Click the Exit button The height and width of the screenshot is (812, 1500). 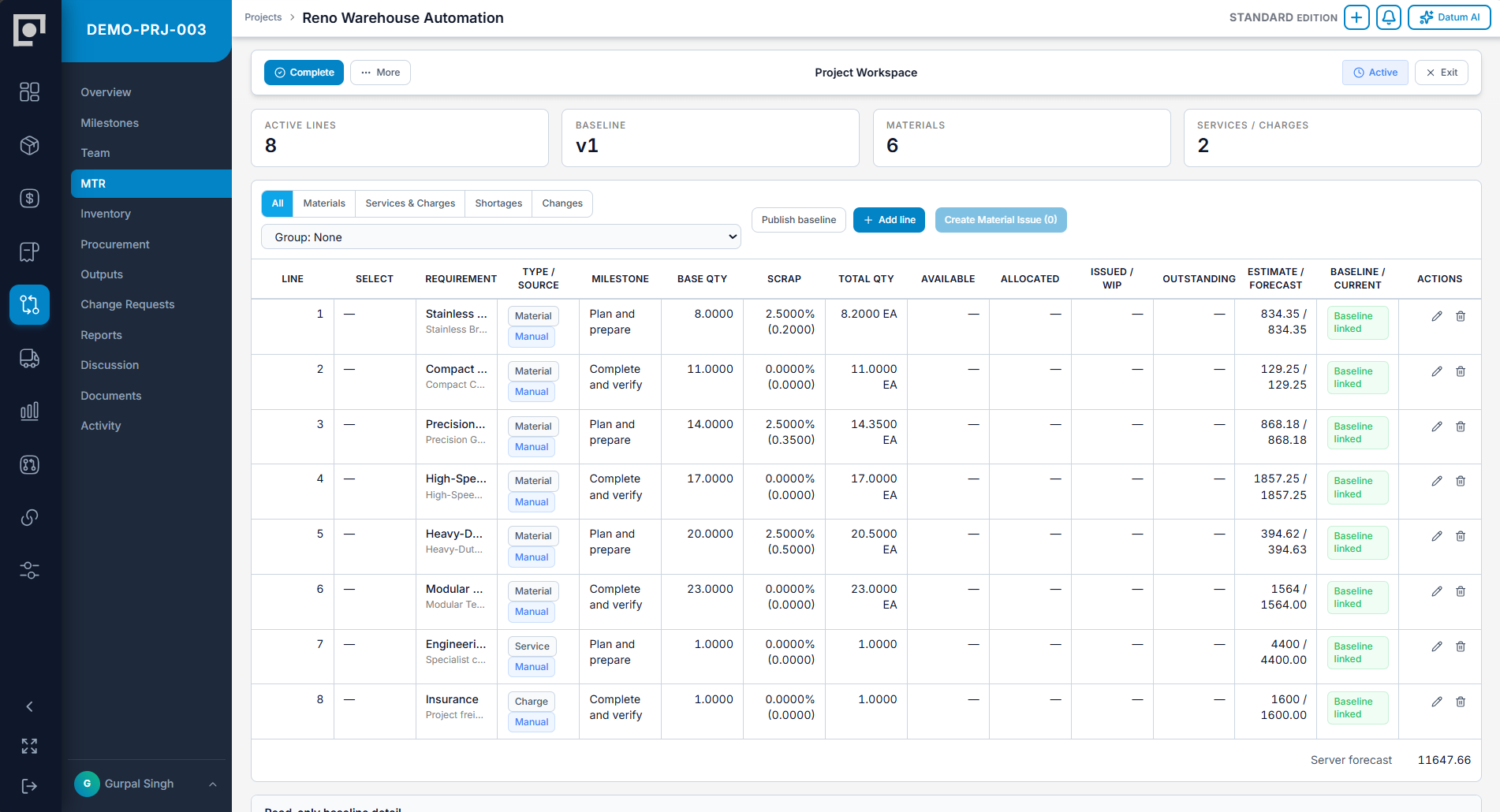coord(1442,73)
